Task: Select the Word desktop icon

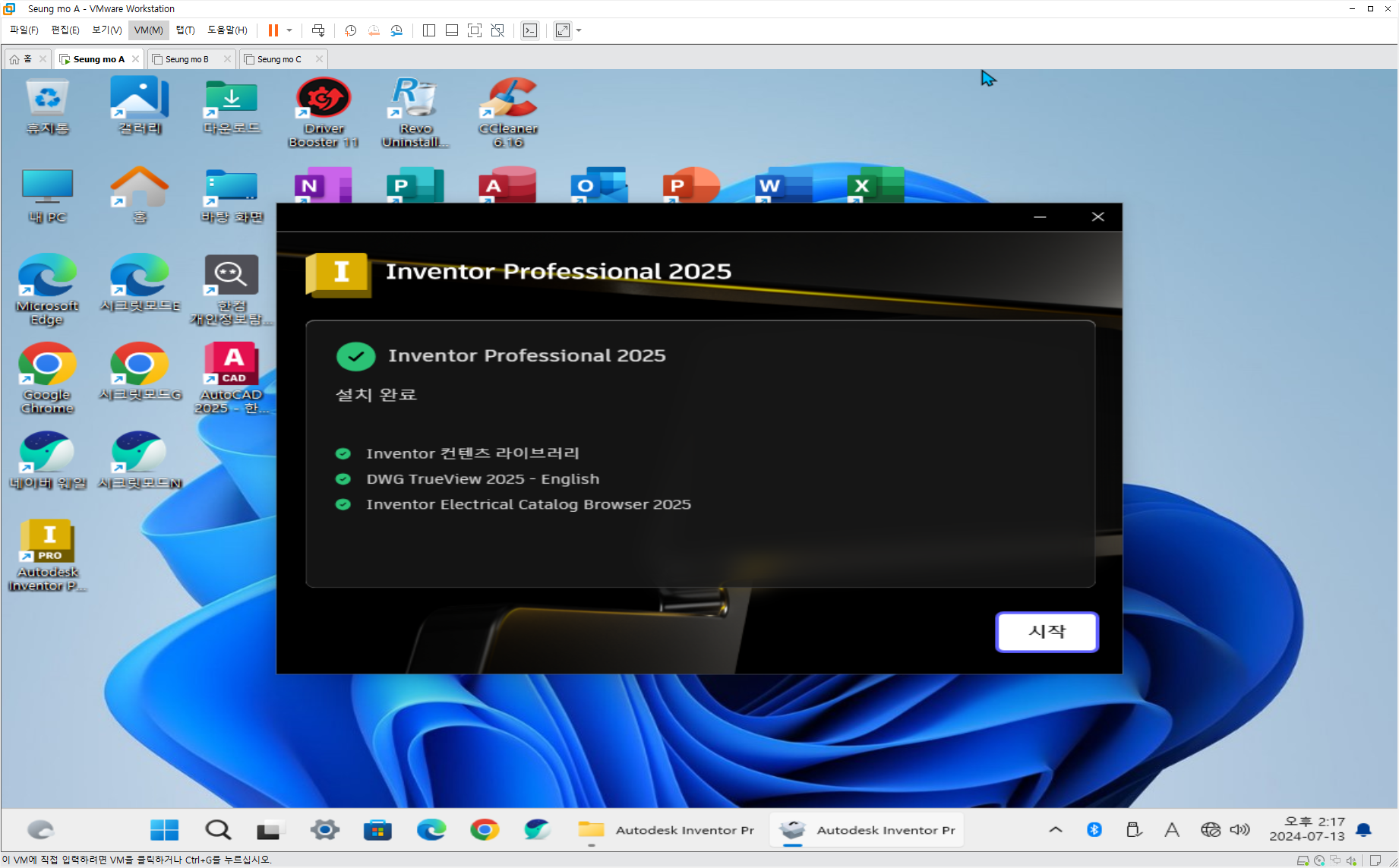Action: click(784, 185)
